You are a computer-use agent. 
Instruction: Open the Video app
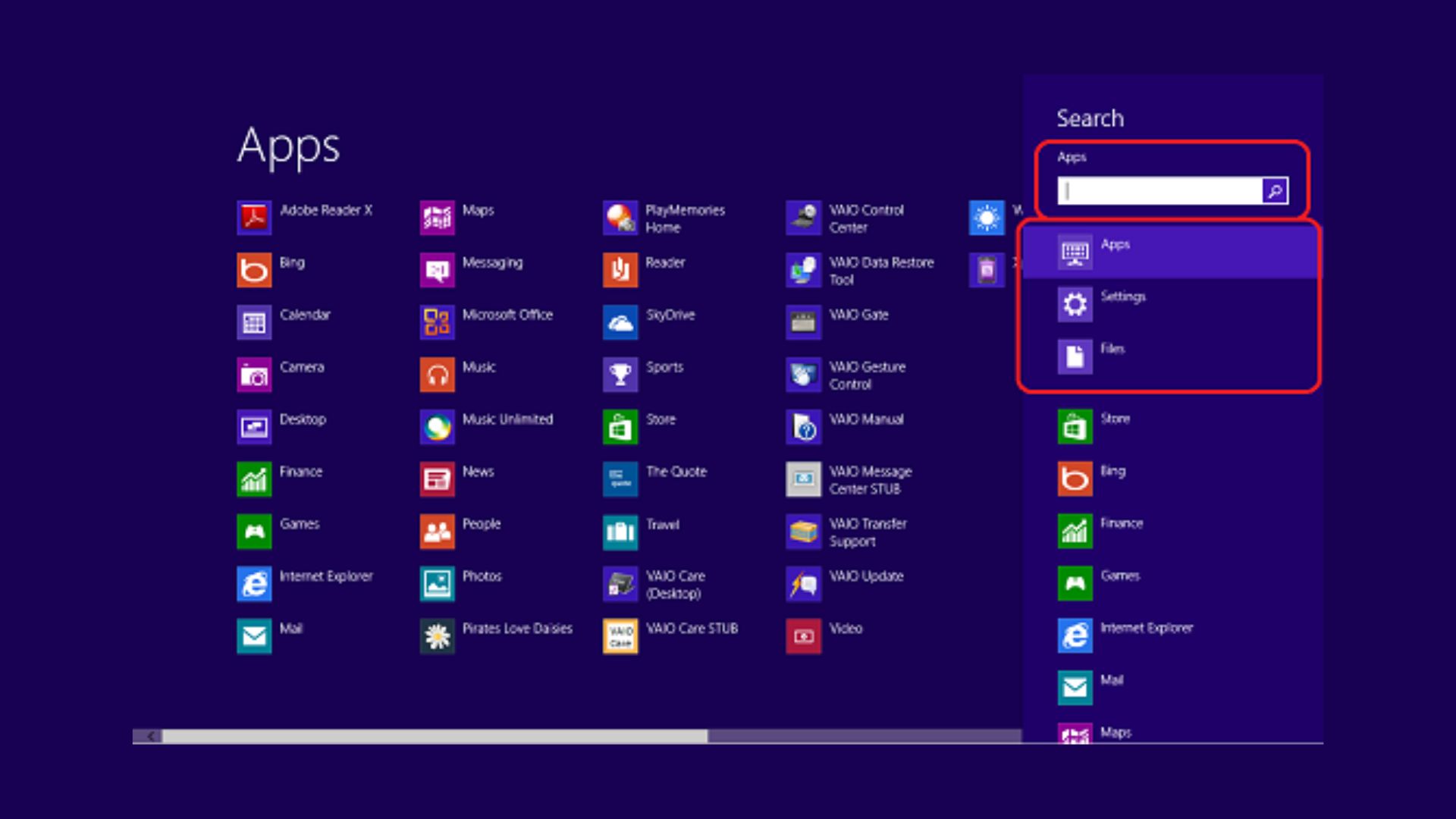(x=804, y=636)
